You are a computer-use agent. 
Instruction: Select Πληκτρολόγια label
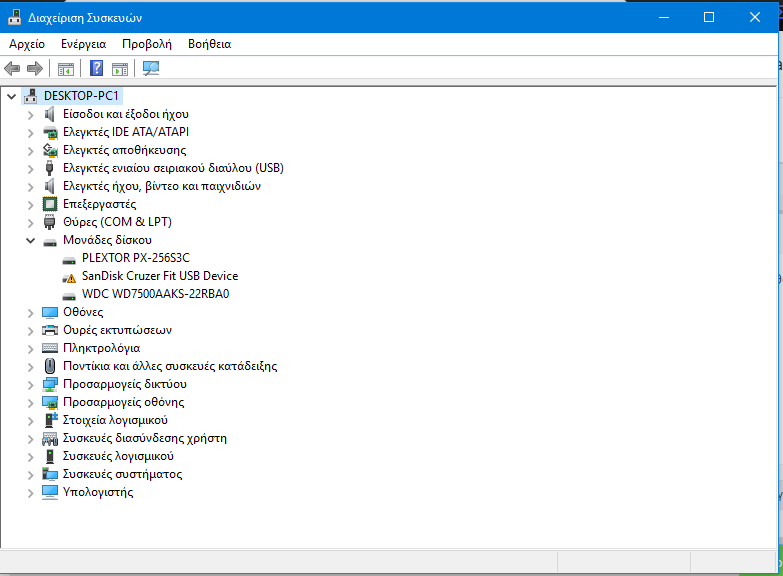(101, 348)
